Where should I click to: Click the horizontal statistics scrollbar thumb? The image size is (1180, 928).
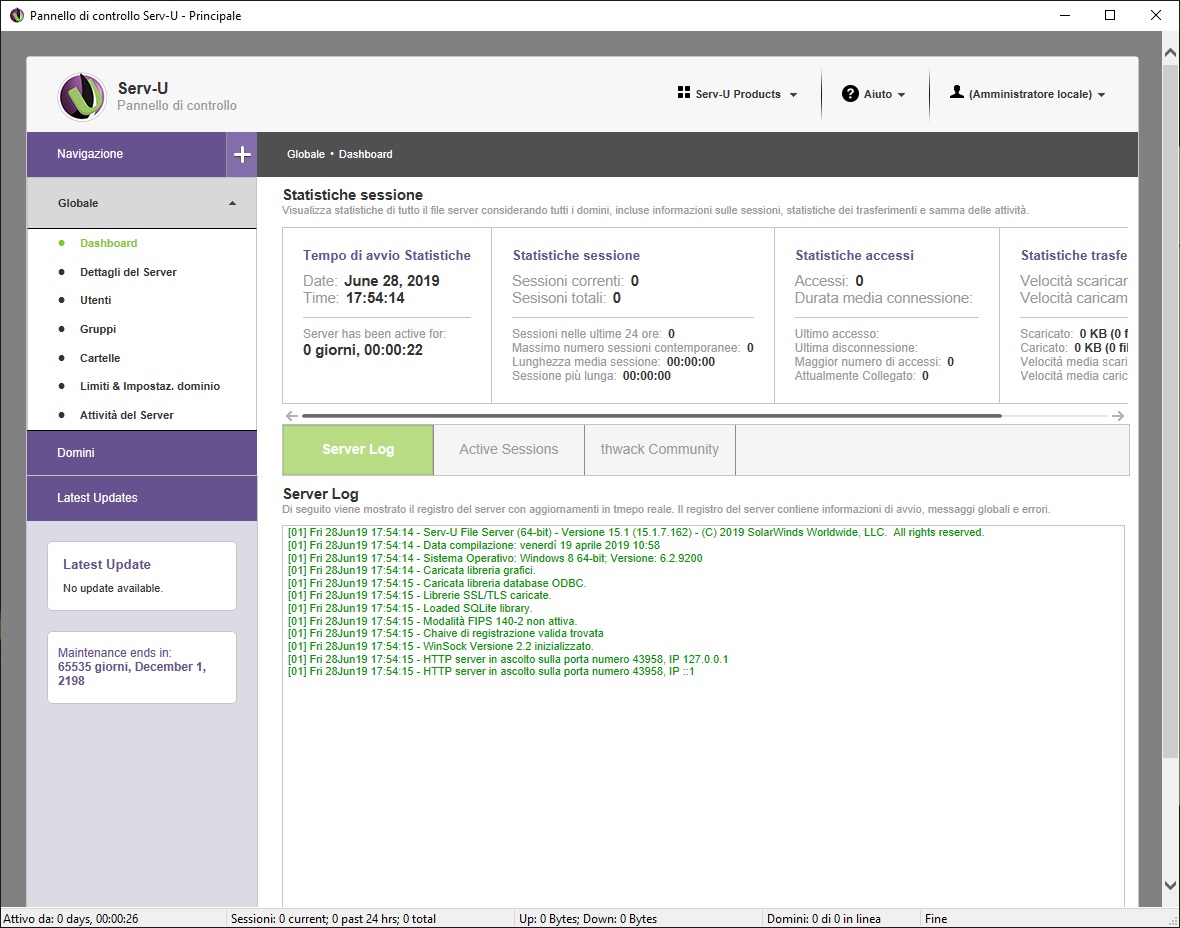[x=652, y=415]
